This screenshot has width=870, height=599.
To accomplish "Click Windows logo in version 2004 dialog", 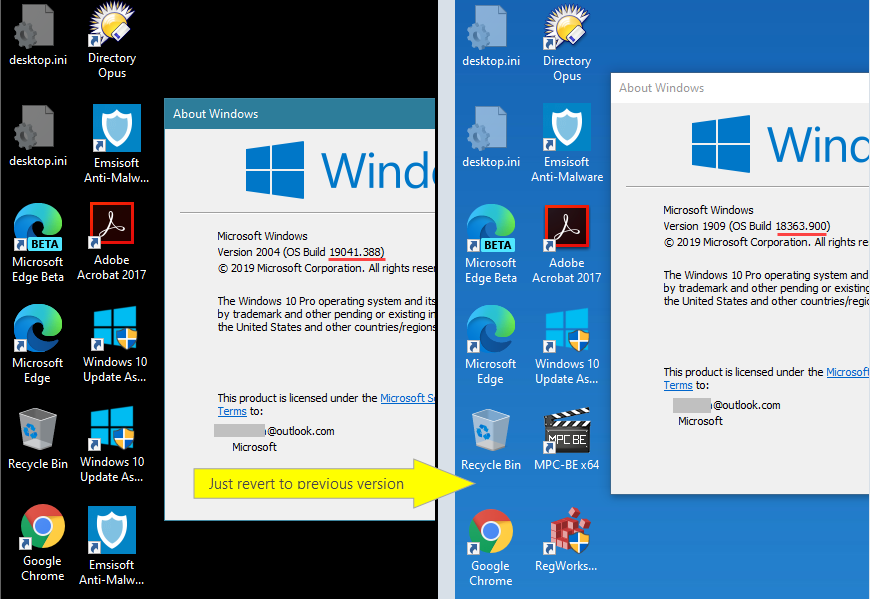I will (x=275, y=170).
